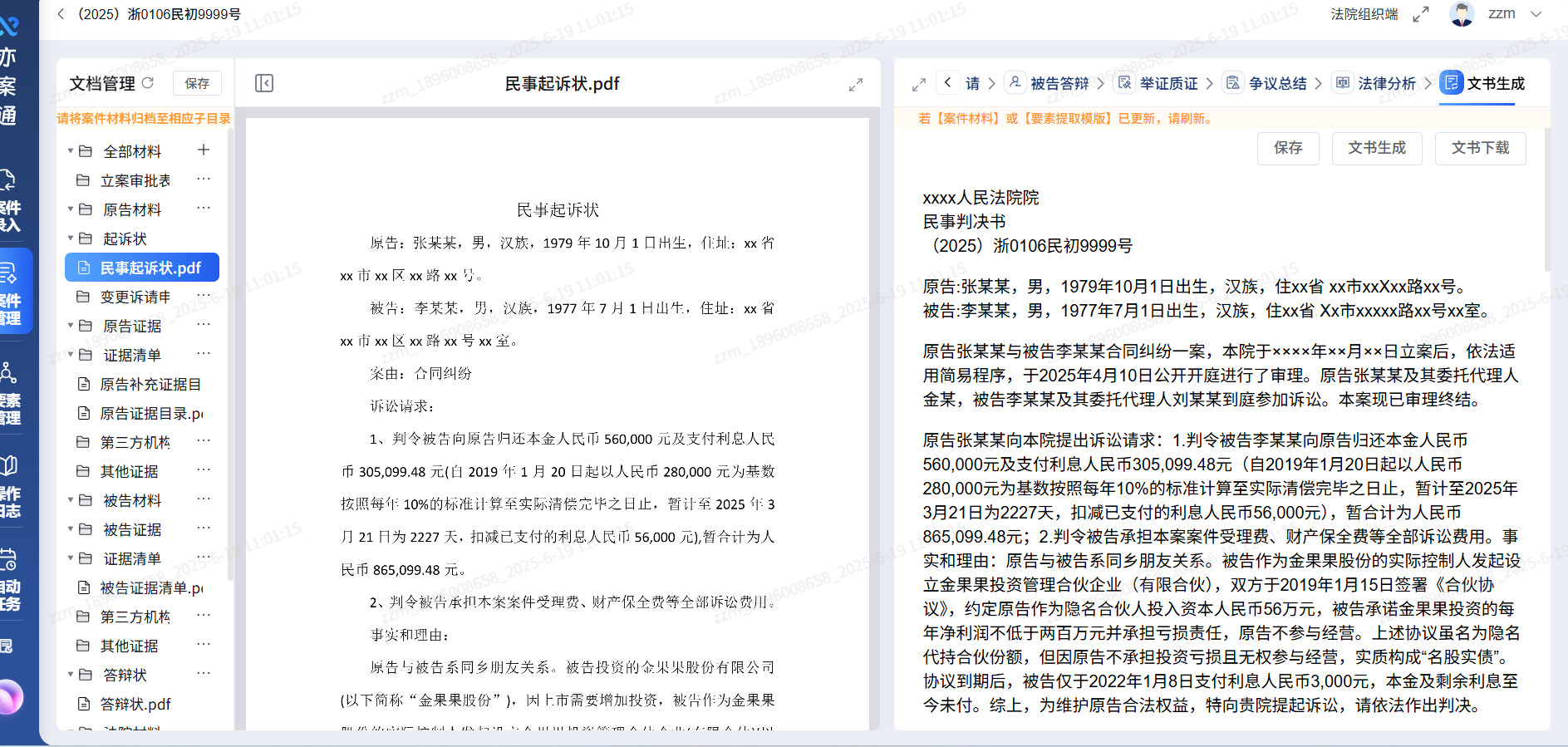
Task: Click the 文书生成 button
Action: tap(1377, 148)
